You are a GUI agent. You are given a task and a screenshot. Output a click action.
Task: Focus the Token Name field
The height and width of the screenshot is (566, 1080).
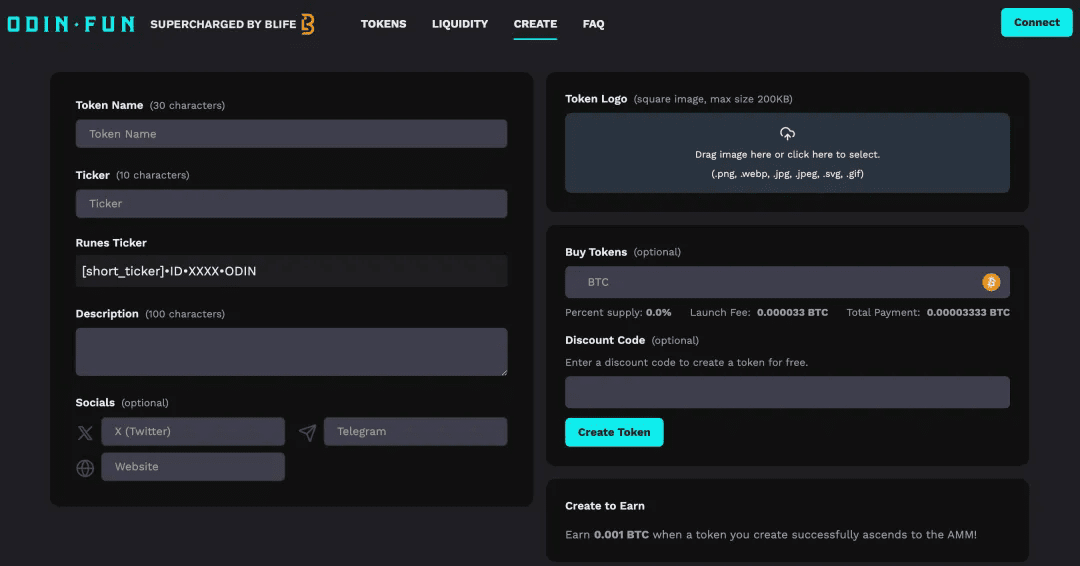point(291,134)
